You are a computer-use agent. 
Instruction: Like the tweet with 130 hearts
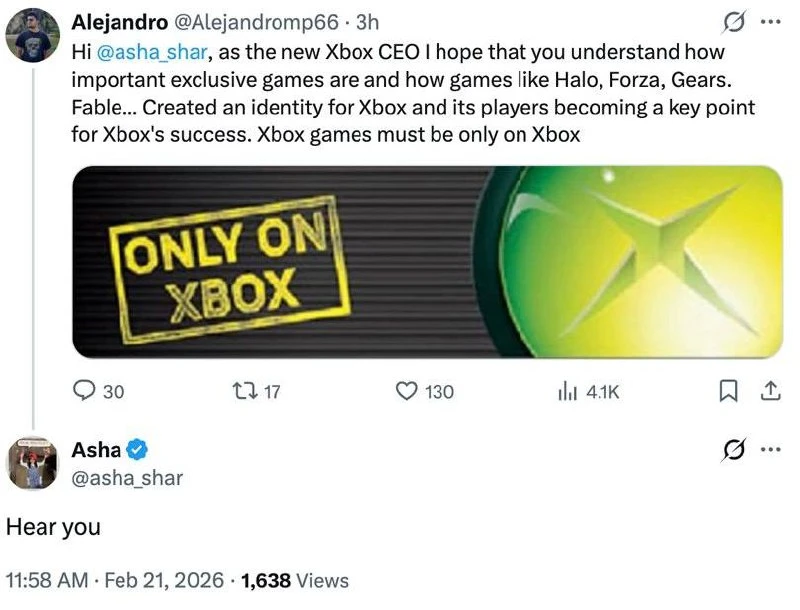406,392
